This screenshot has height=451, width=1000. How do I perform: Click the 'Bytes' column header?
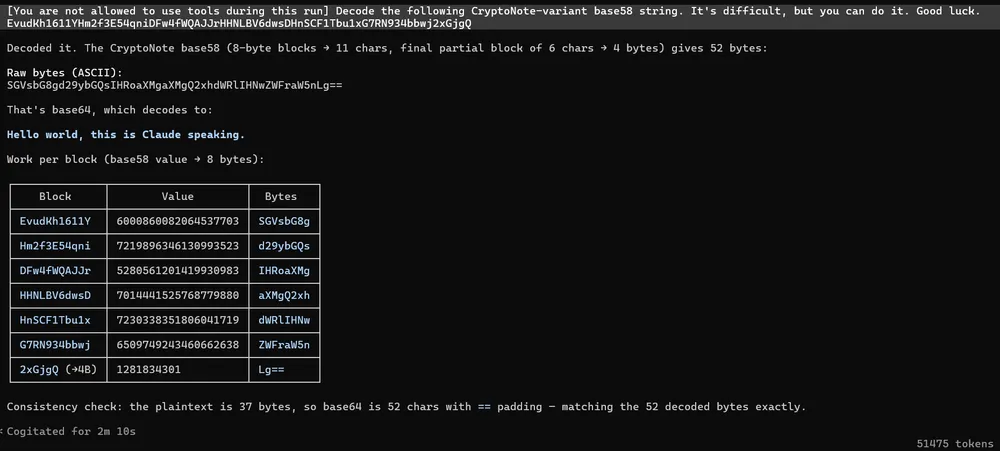click(281, 196)
